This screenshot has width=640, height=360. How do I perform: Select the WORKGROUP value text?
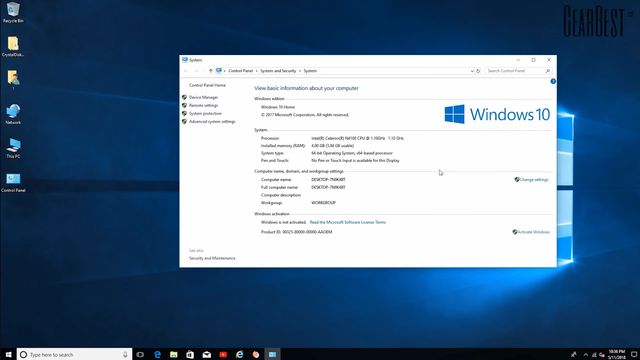click(x=323, y=203)
